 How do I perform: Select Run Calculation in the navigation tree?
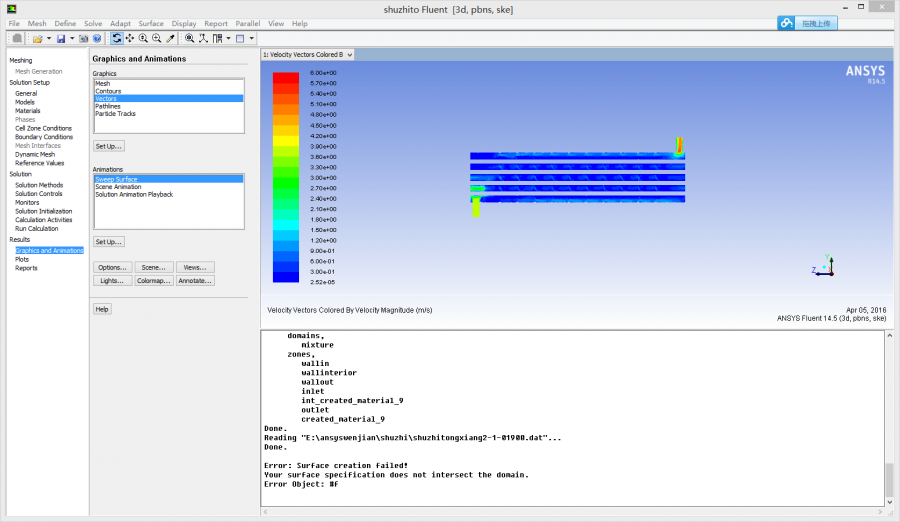point(36,229)
